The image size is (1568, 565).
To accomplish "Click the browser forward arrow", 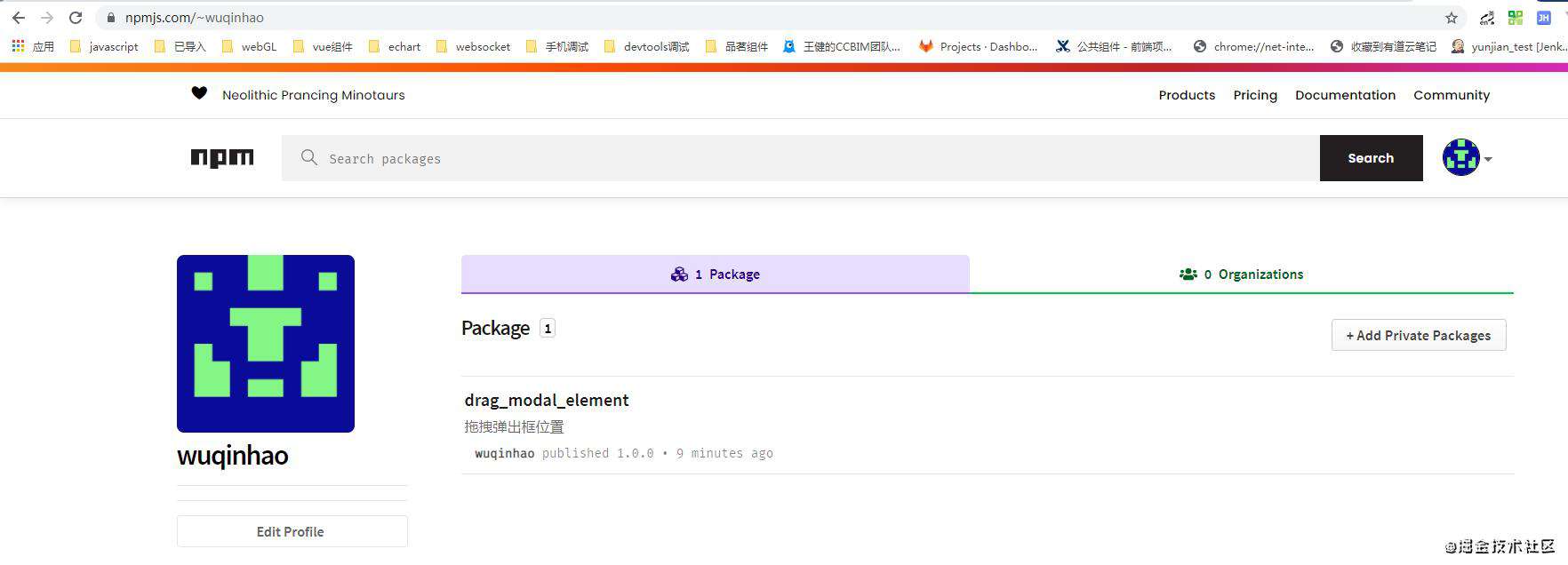I will coord(47,18).
